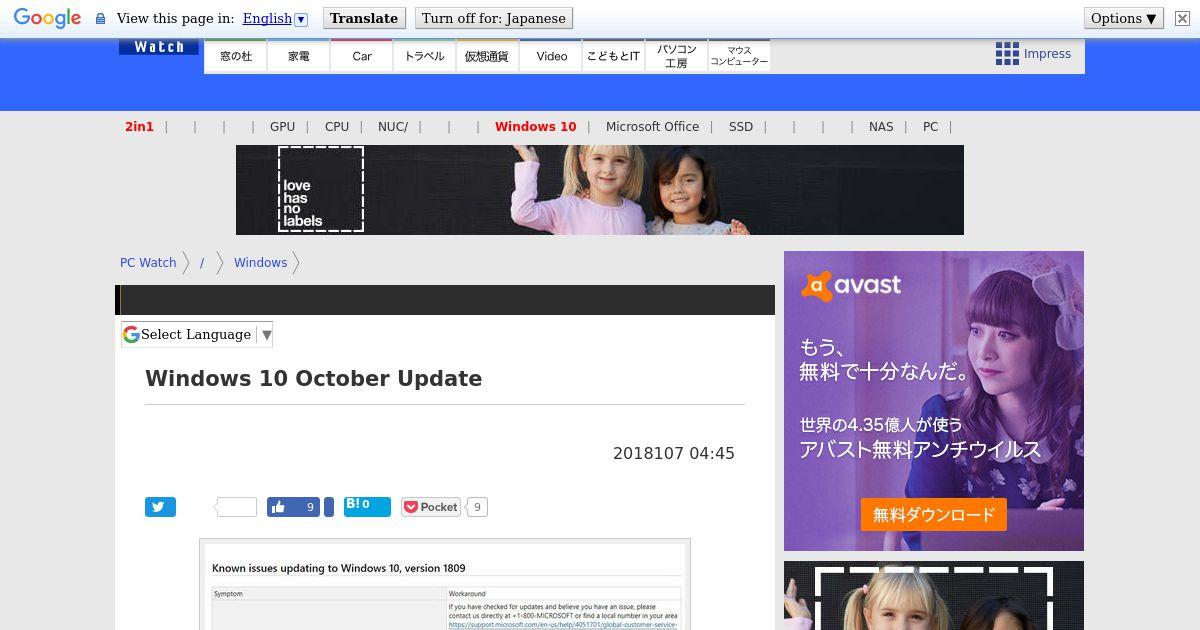Image resolution: width=1200 pixels, height=630 pixels.
Task: Share article via Twitter bird icon
Action: pyautogui.click(x=160, y=507)
